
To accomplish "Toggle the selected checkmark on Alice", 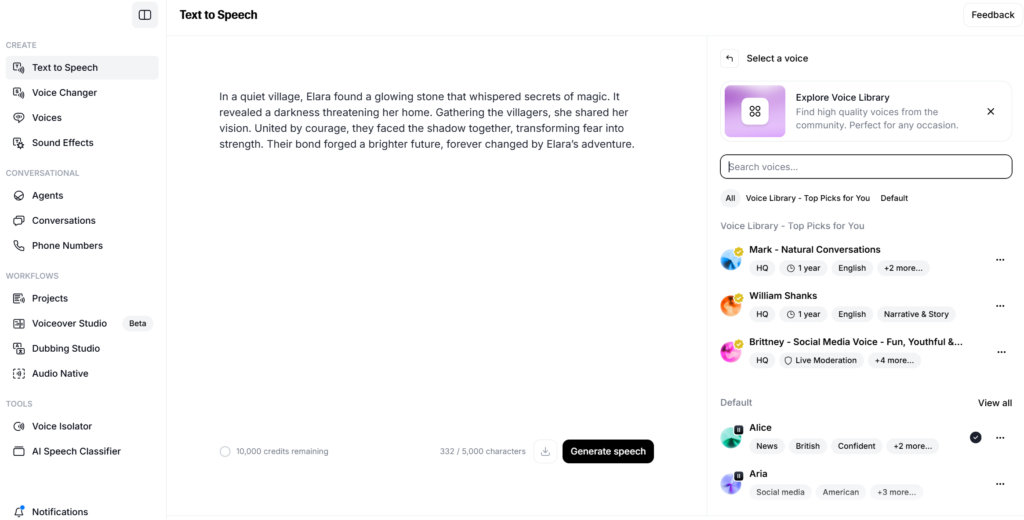I will (976, 437).
